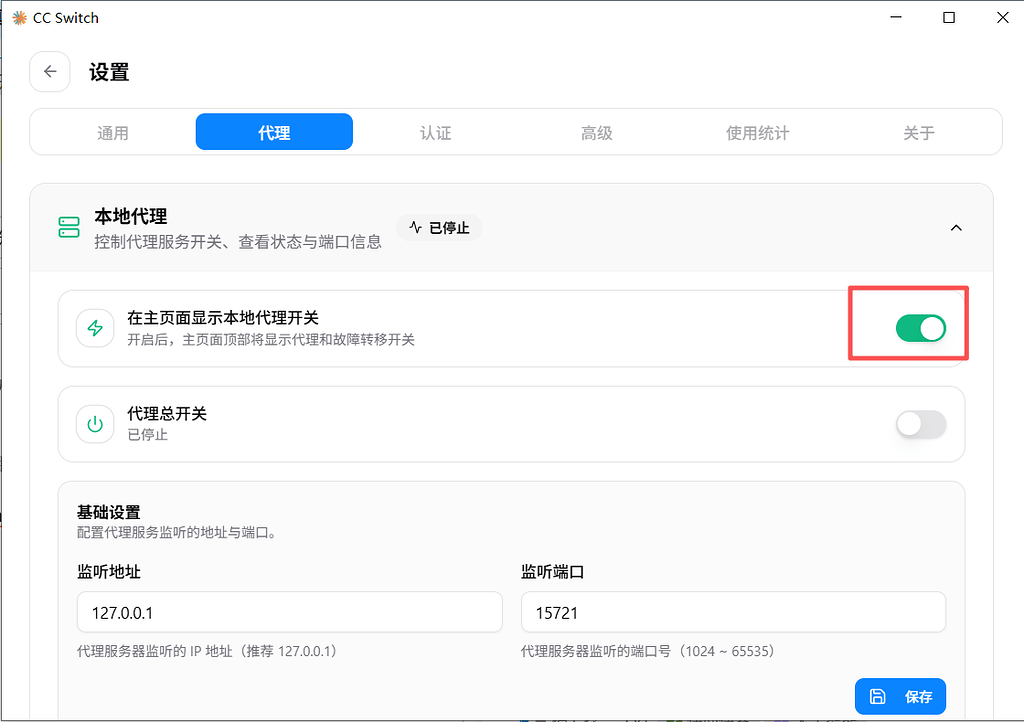Click the CC Switch app logo icon
The image size is (1024, 722).
coord(20,18)
